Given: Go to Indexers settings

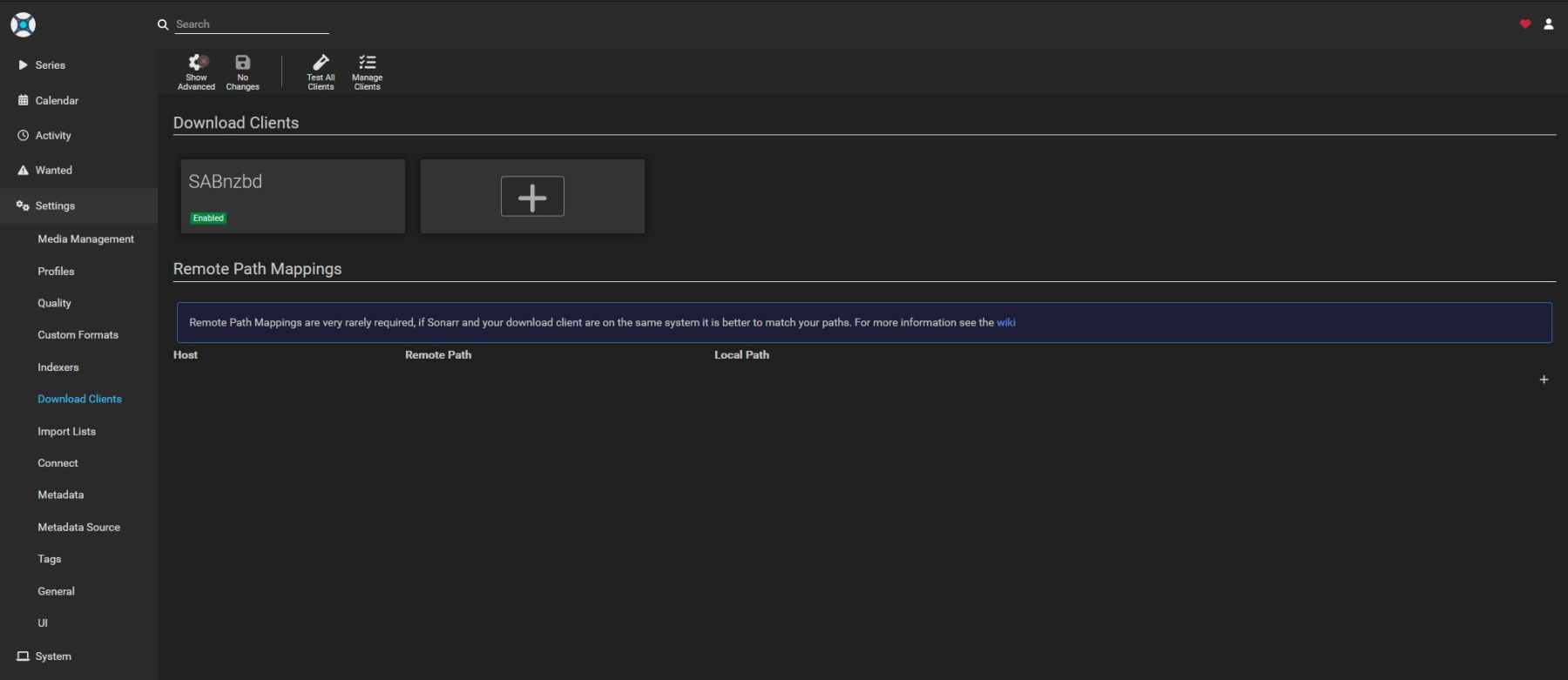Looking at the screenshot, I should pyautogui.click(x=58, y=367).
